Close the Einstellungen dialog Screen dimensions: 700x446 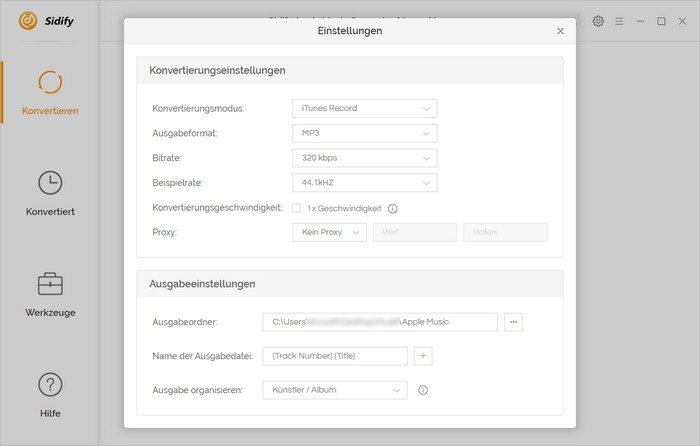tap(560, 32)
